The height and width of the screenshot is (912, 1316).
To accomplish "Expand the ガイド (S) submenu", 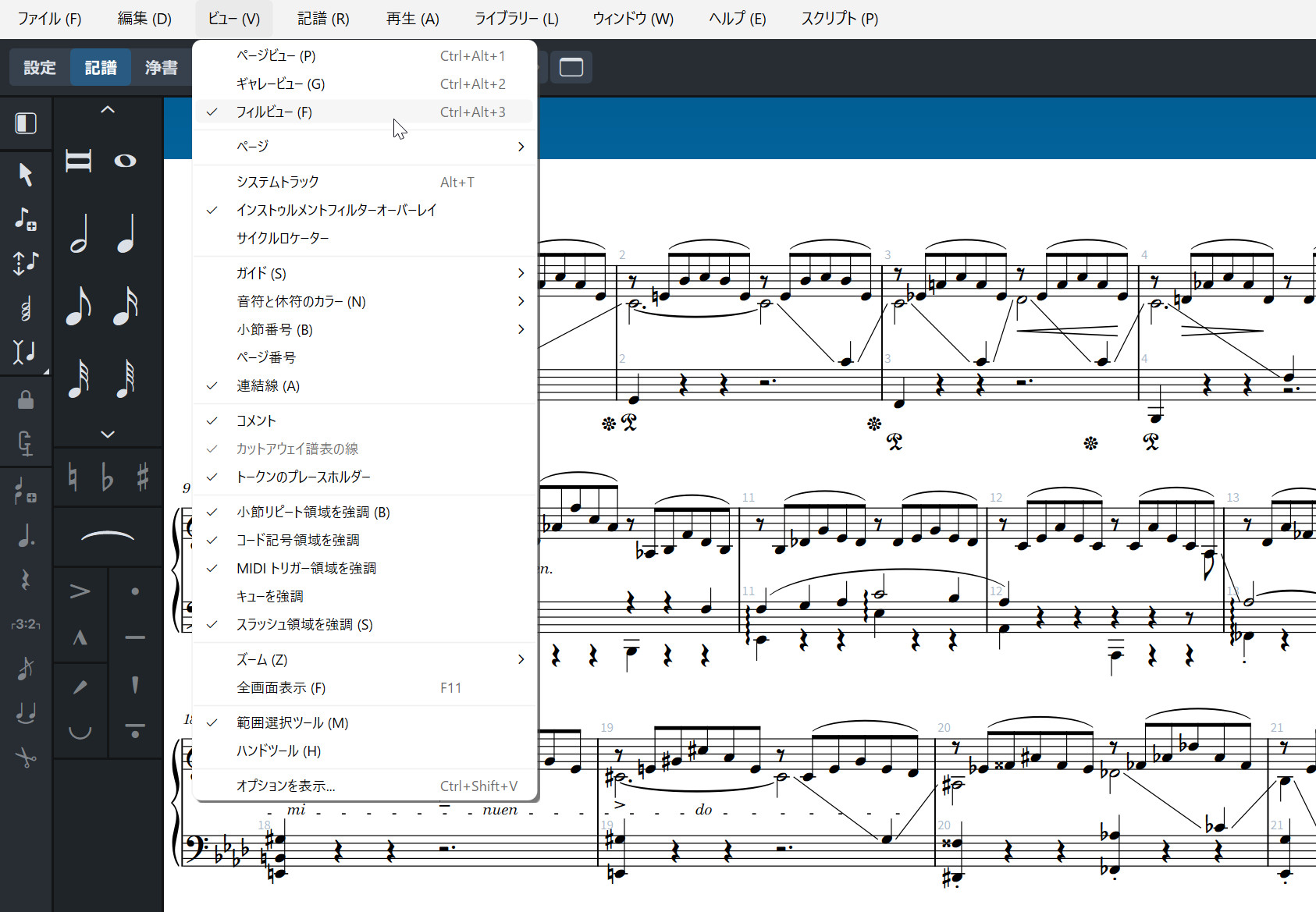I will 365,274.
